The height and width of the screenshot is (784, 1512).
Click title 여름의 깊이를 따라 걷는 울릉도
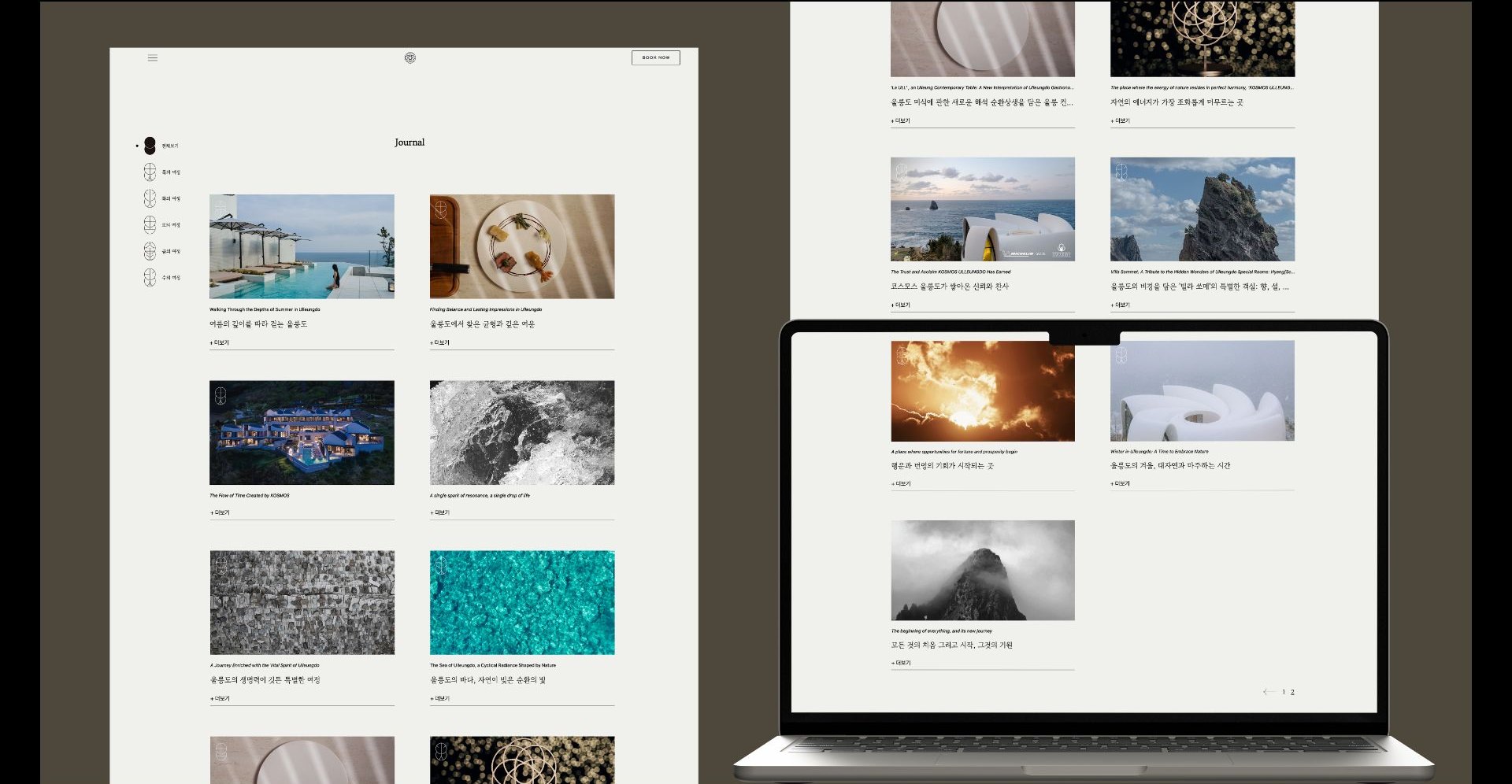pos(258,324)
